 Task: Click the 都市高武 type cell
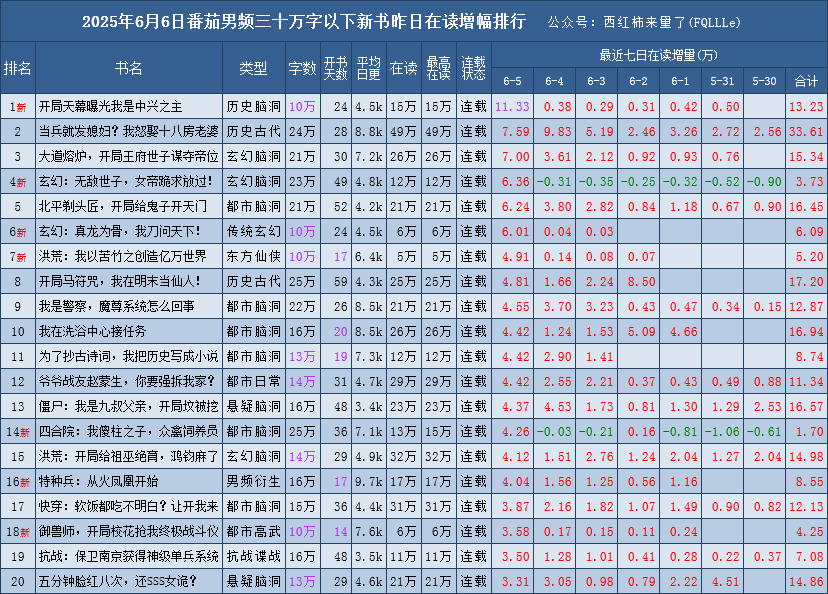(254, 531)
